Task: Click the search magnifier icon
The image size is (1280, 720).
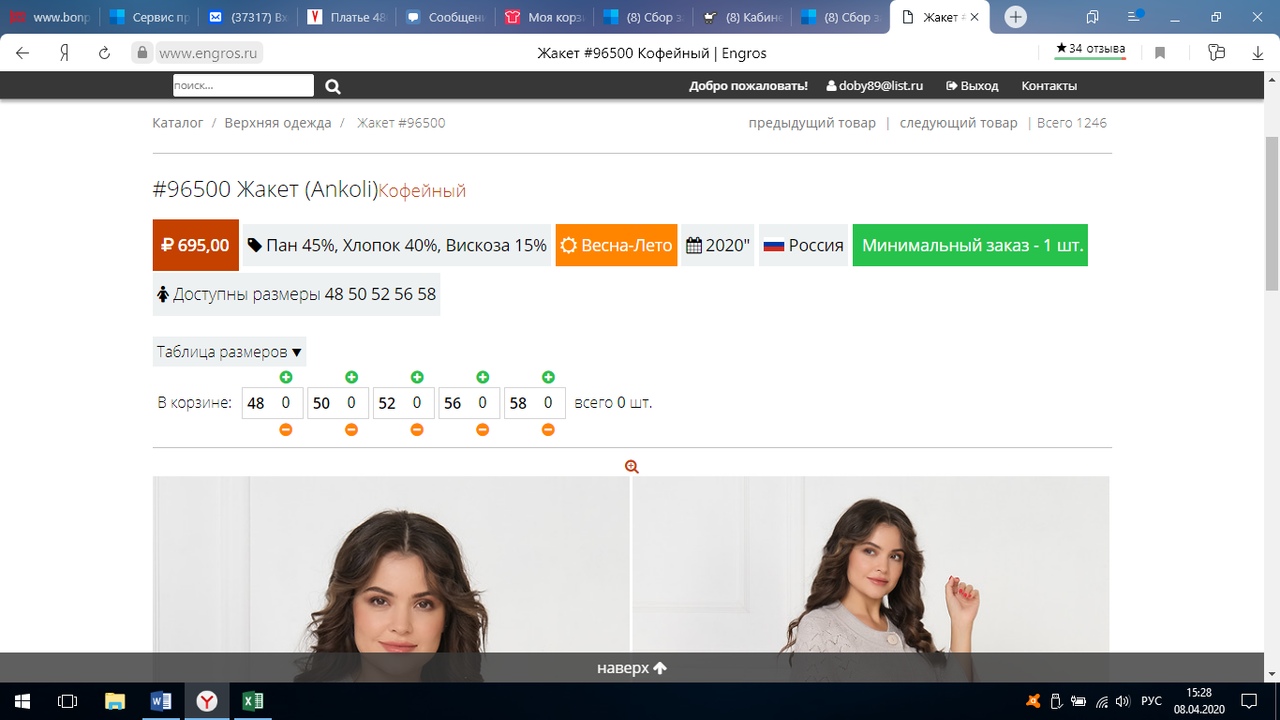Action: click(x=333, y=86)
